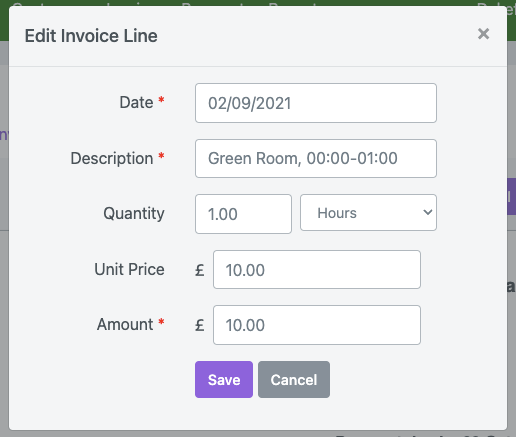Click the pound symbol beside Amount
This screenshot has width=516, height=437.
point(200,325)
